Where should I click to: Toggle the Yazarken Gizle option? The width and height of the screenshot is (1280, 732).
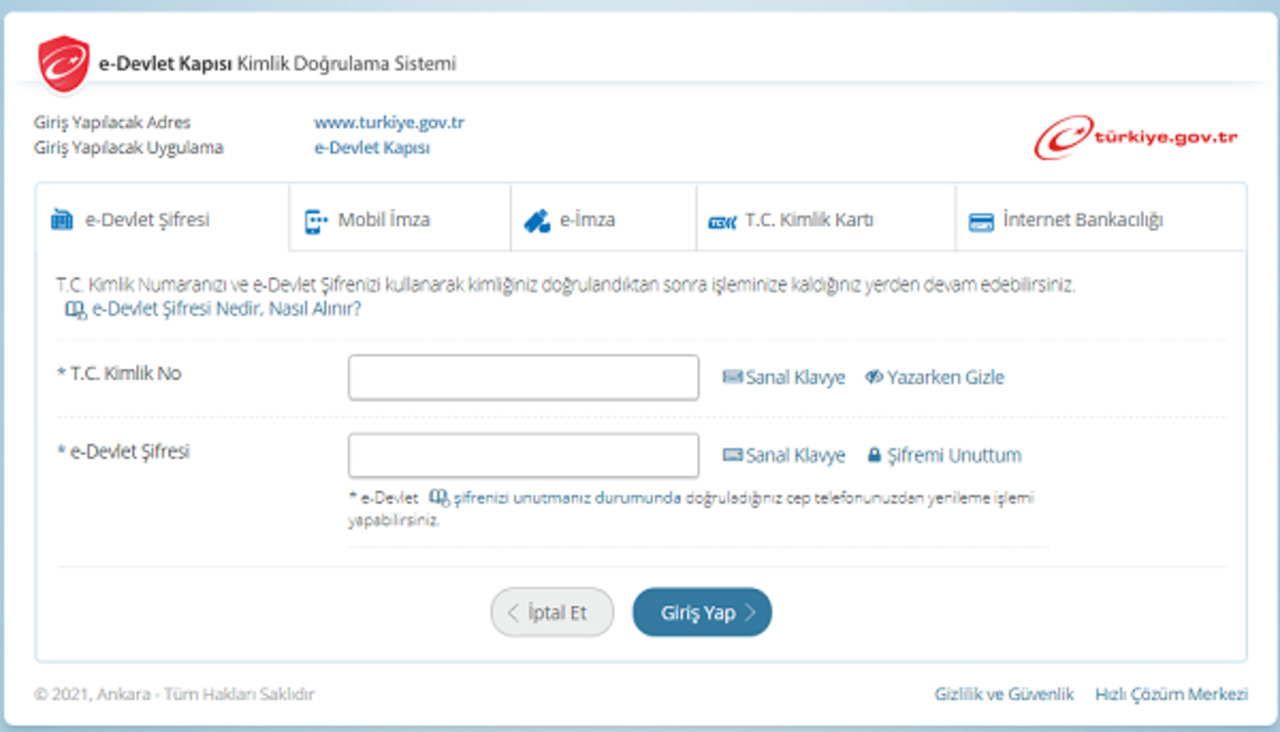(x=934, y=377)
